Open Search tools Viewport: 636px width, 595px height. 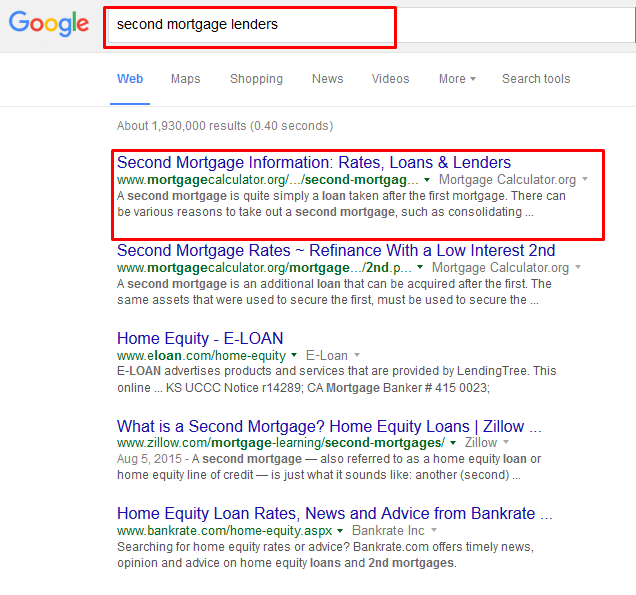(x=536, y=79)
